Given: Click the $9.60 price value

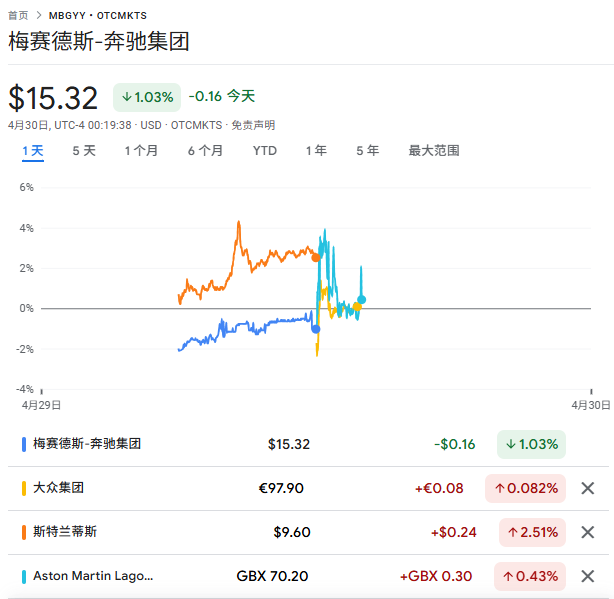Looking at the screenshot, I should click(x=292, y=532).
